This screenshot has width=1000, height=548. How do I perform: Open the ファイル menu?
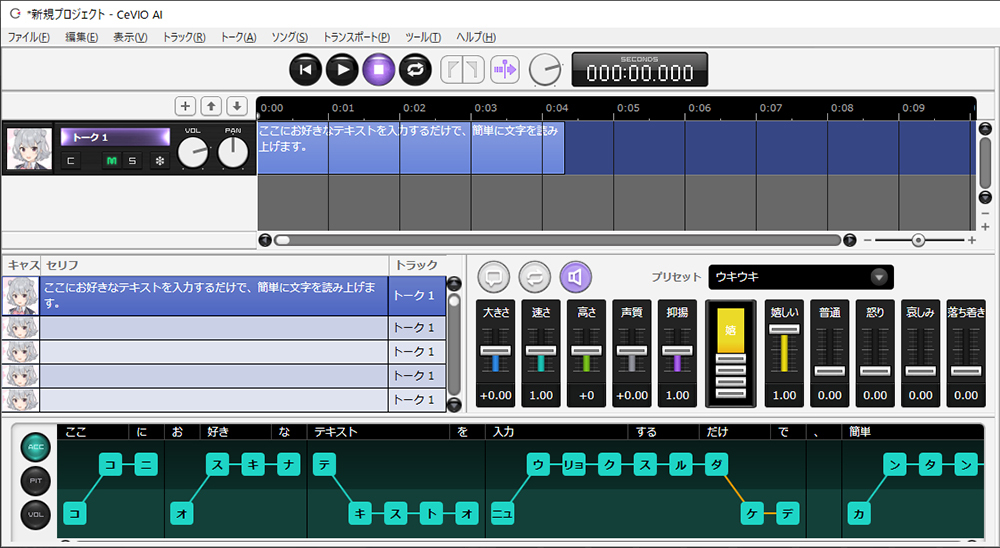tap(28, 37)
